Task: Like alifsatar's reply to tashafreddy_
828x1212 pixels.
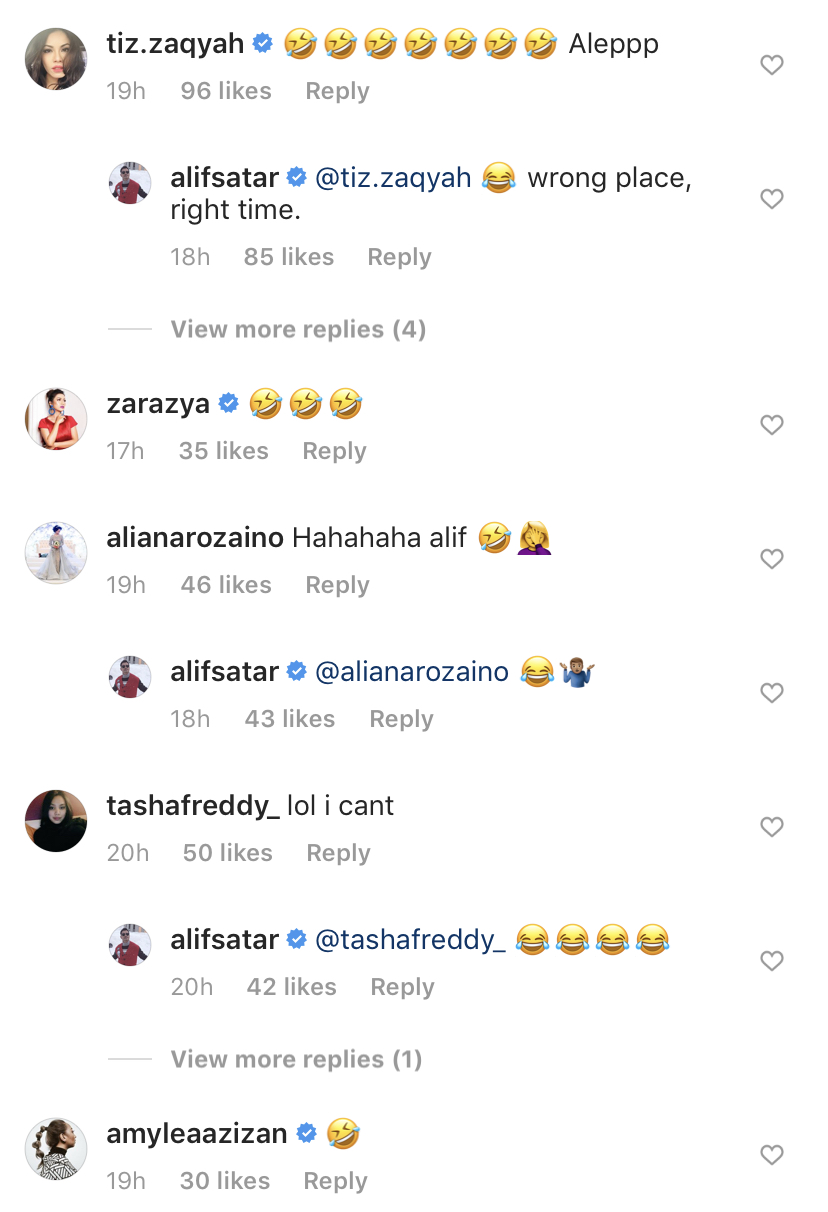Action: (771, 961)
